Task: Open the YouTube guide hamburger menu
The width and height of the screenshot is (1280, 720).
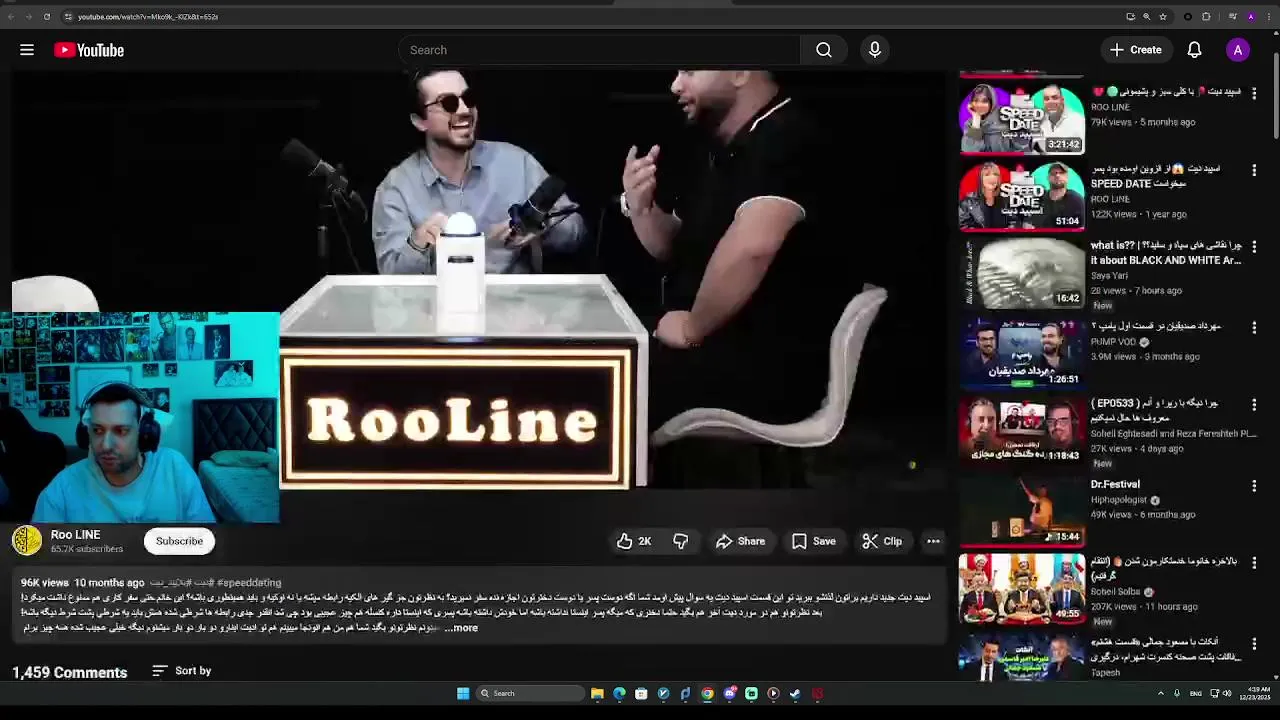Action: [x=27, y=50]
